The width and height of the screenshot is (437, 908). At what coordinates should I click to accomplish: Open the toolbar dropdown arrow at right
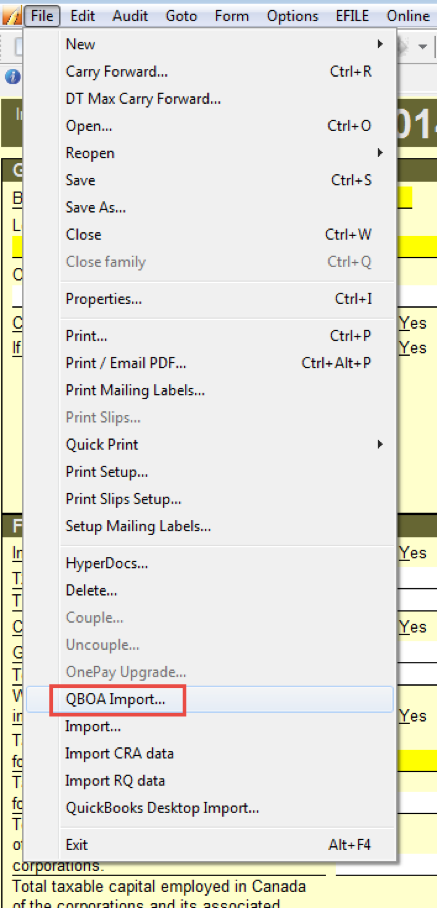click(423, 46)
